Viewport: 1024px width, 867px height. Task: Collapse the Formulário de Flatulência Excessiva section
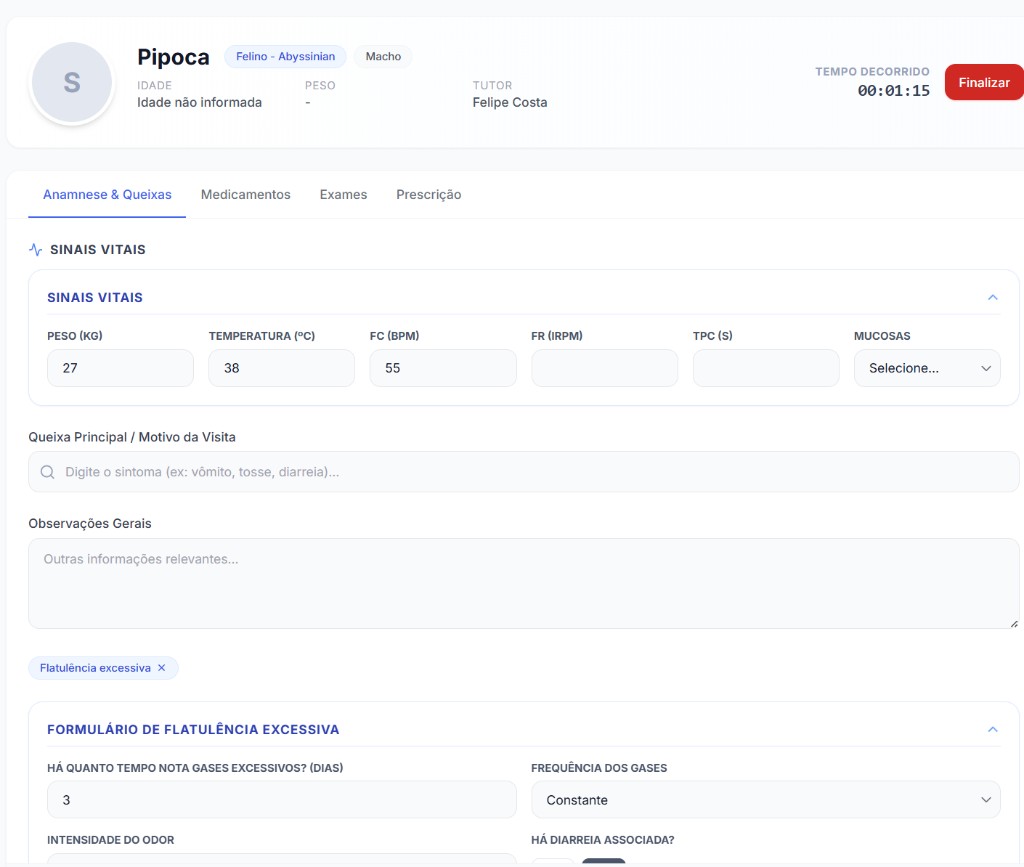pyautogui.click(x=992, y=729)
